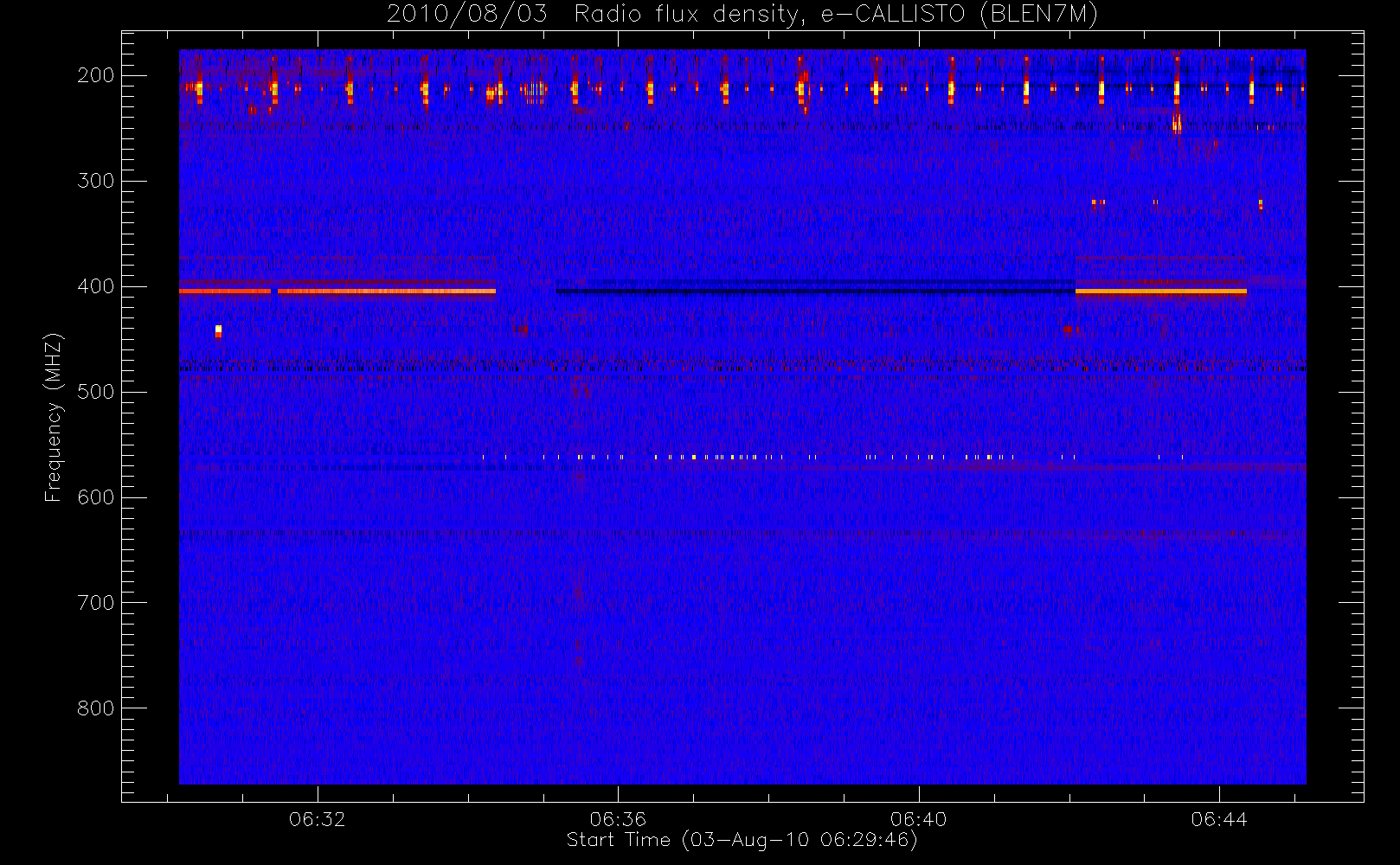The image size is (1400, 865).
Task: Click the 06:40 time tick label
Action: 918,819
